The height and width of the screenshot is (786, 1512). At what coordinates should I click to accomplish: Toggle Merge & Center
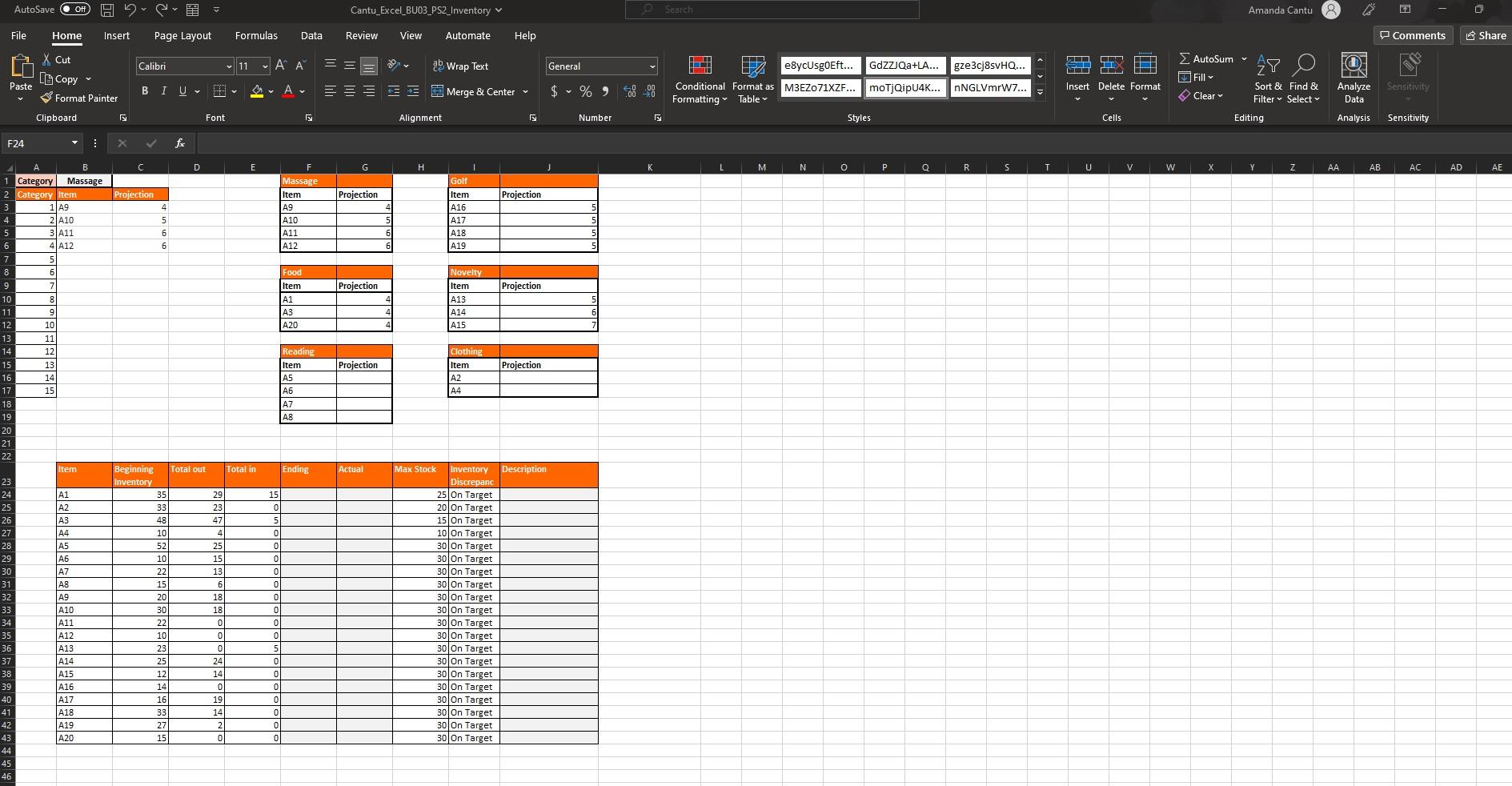click(474, 91)
